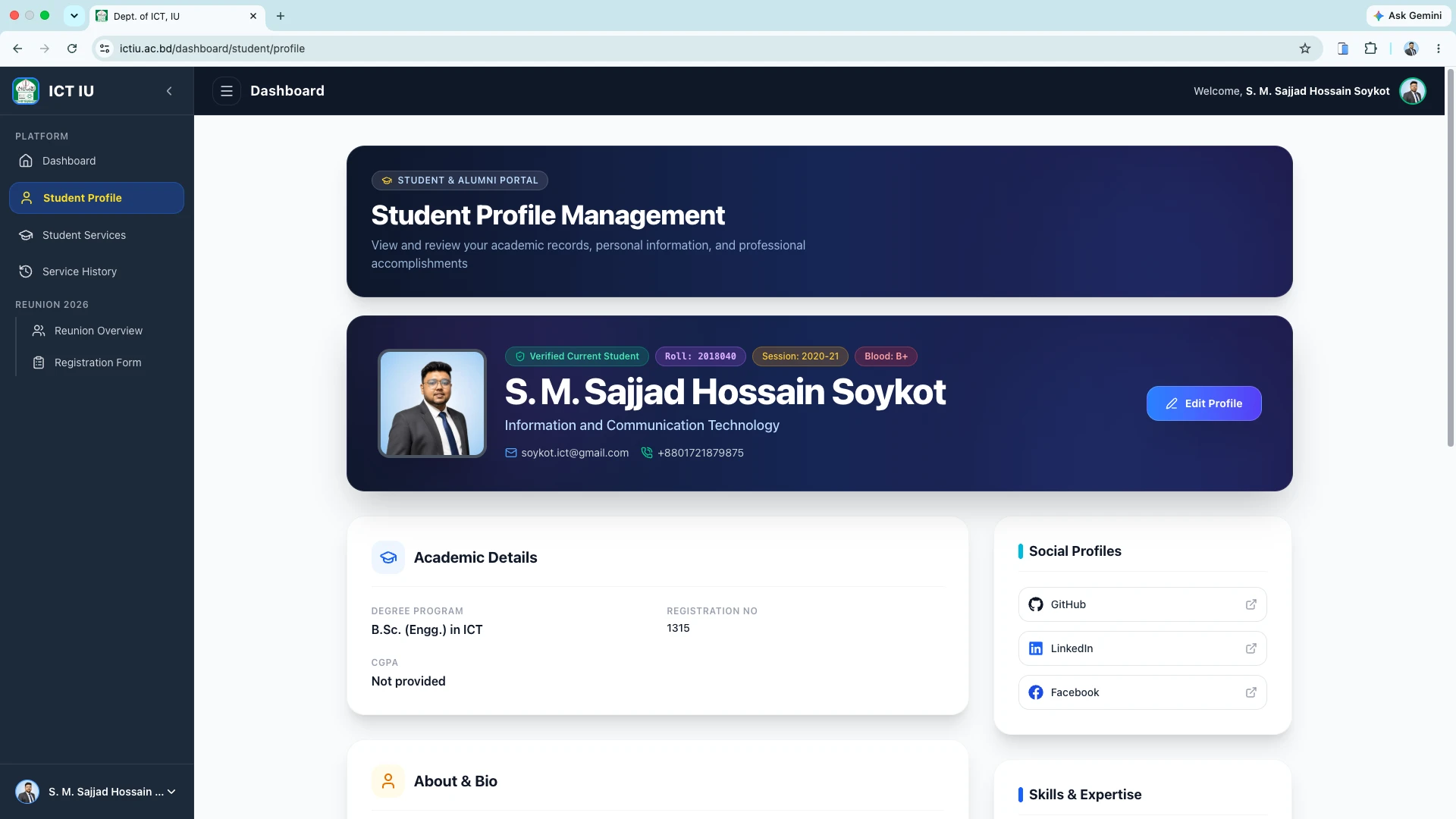Click the Registration Form clipboard icon
The image size is (1456, 819).
(x=39, y=362)
